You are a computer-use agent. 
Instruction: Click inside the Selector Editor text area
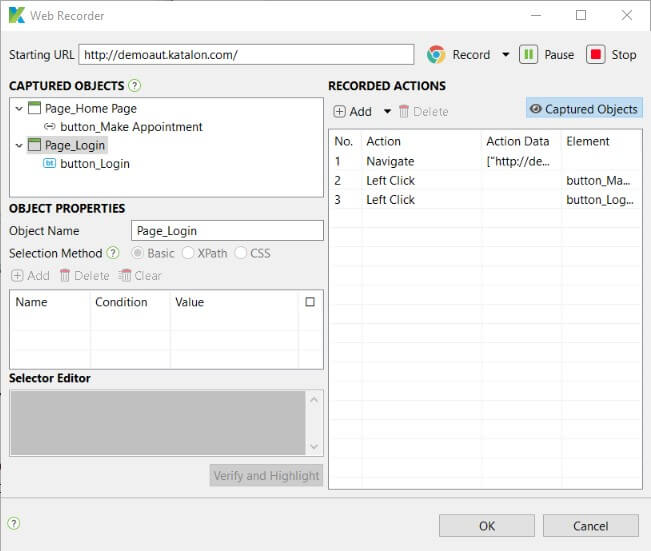point(158,423)
